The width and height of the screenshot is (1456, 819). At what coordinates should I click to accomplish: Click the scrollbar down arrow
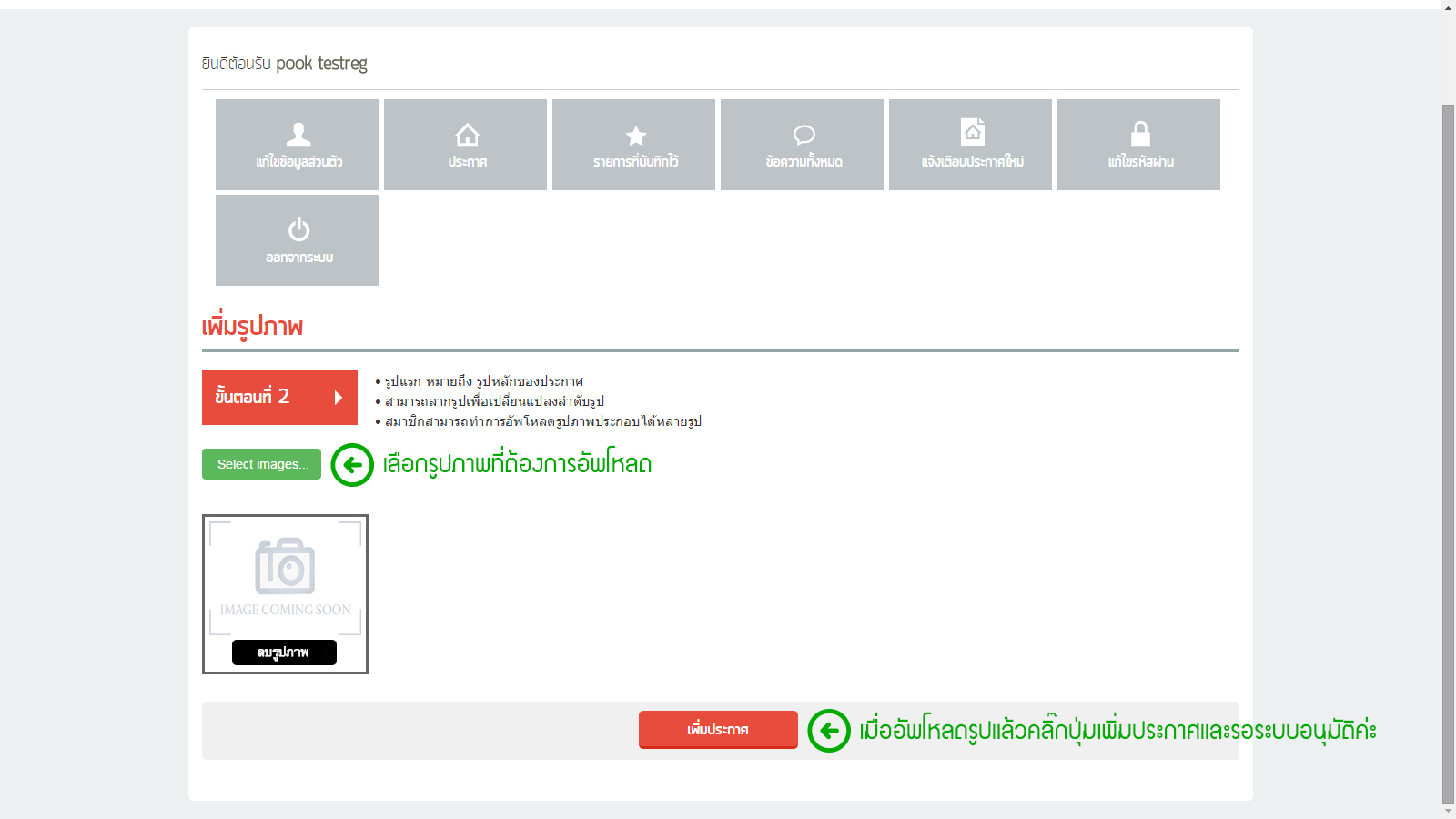pos(1448,811)
